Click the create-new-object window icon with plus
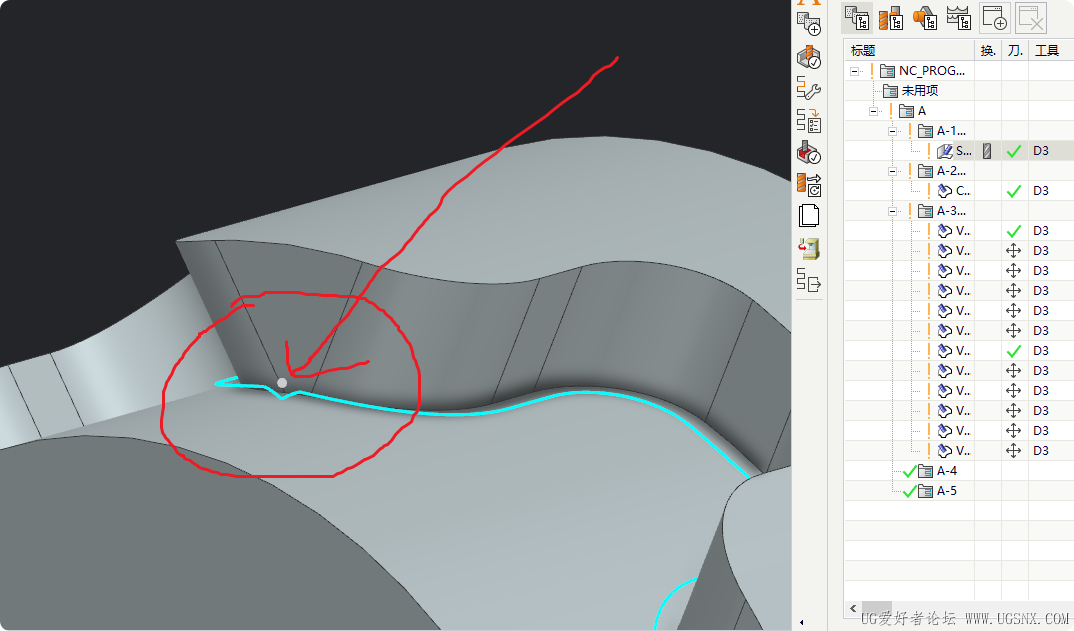The image size is (1074, 631). click(995, 18)
